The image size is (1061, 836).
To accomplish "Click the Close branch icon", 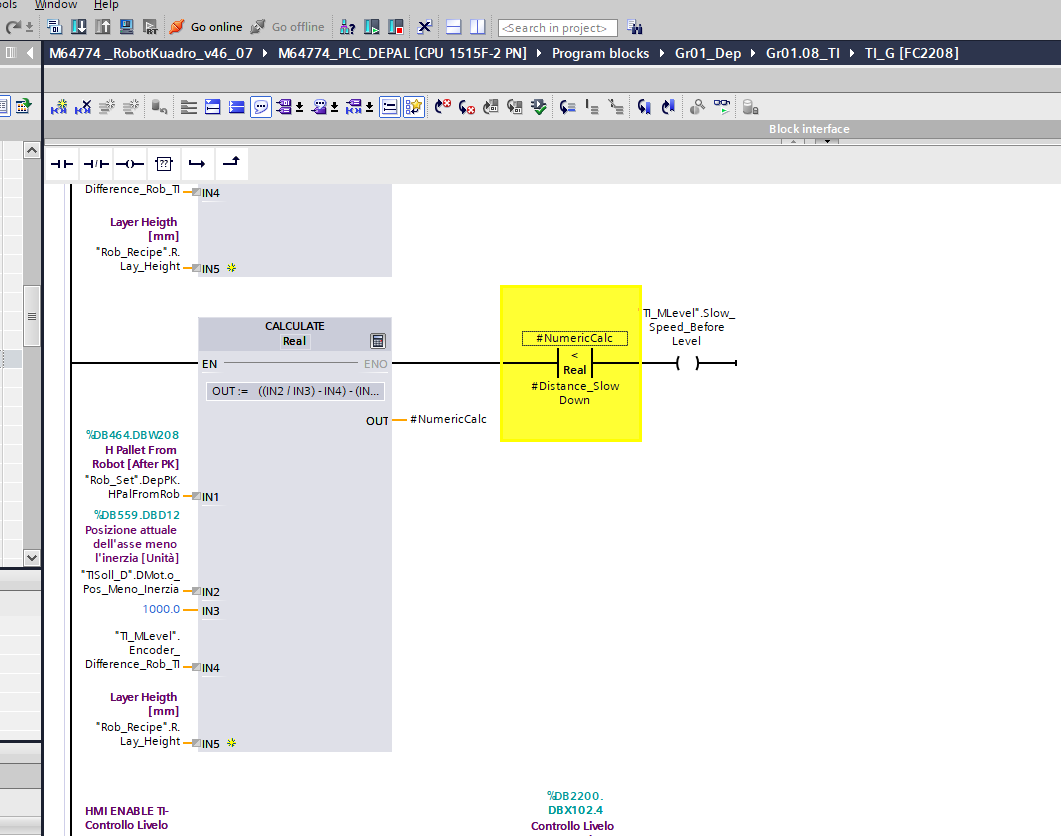I will (x=231, y=164).
